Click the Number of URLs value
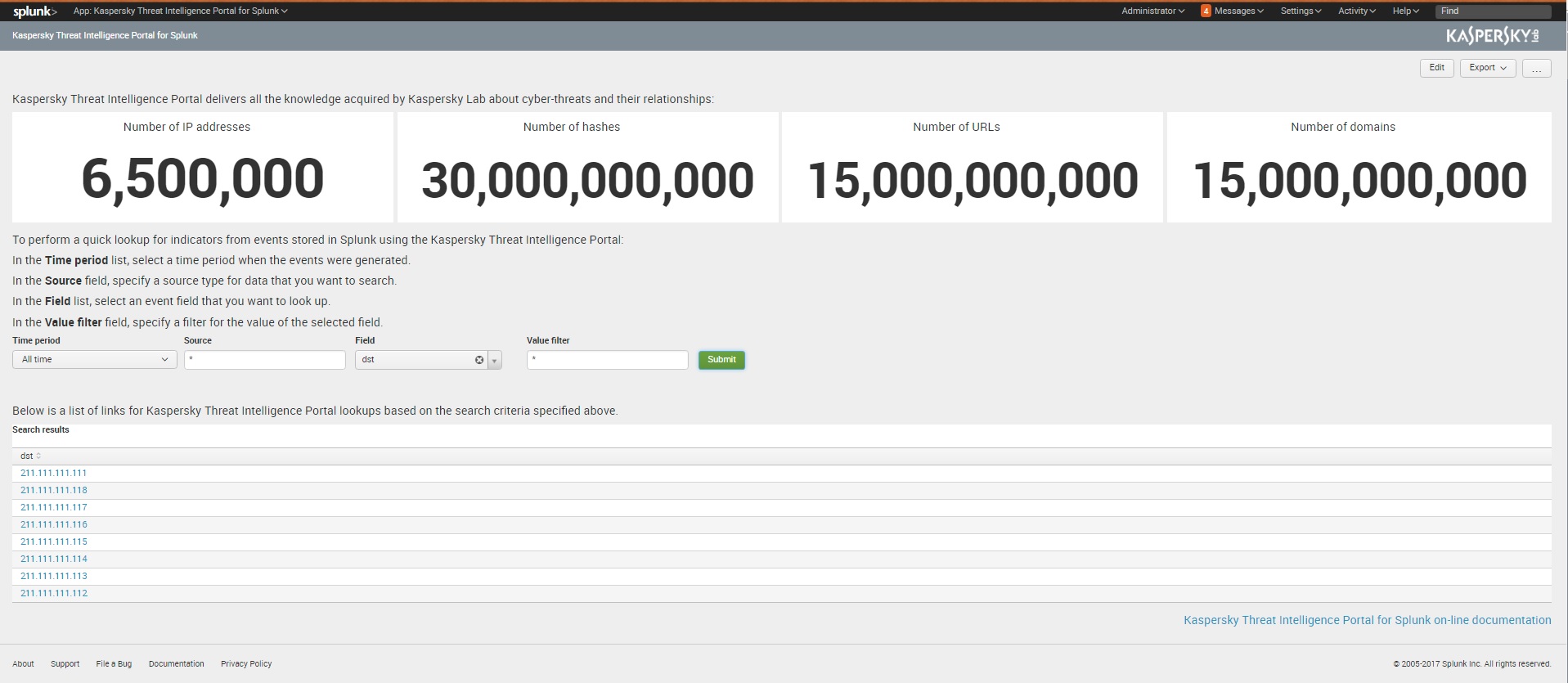 973,181
